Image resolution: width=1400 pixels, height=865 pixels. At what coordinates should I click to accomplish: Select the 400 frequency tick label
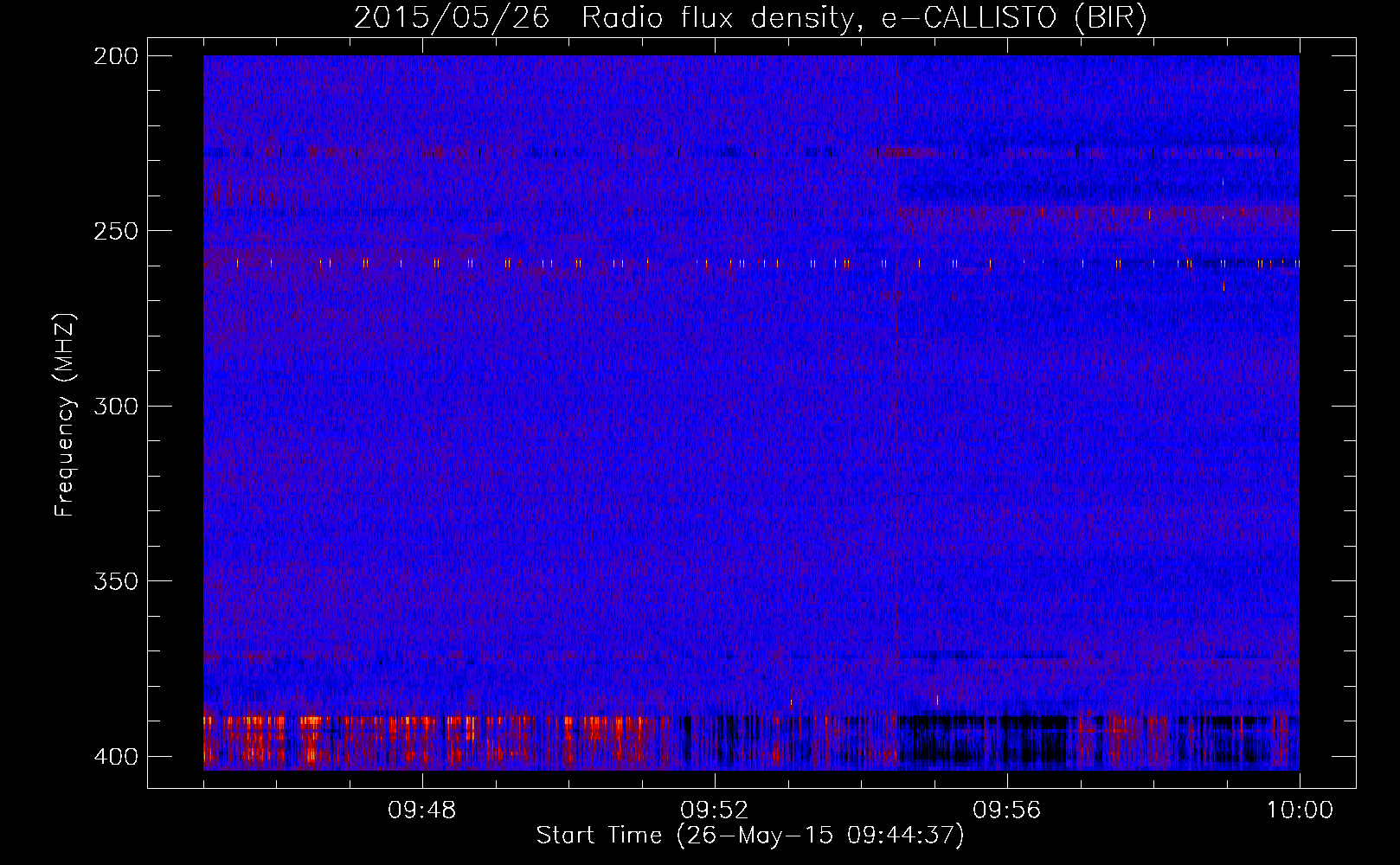coord(115,756)
